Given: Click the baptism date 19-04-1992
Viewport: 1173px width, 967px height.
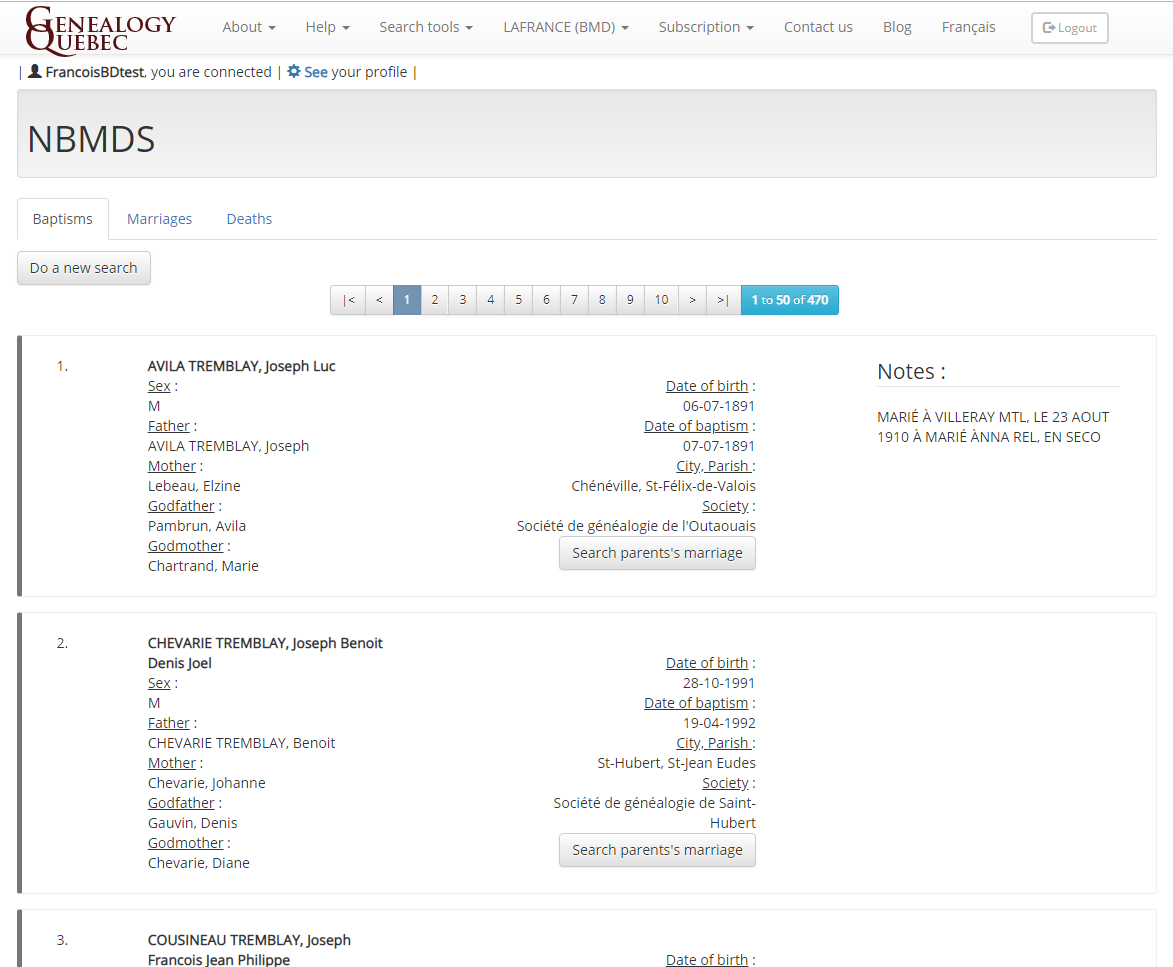Looking at the screenshot, I should click(x=719, y=723).
